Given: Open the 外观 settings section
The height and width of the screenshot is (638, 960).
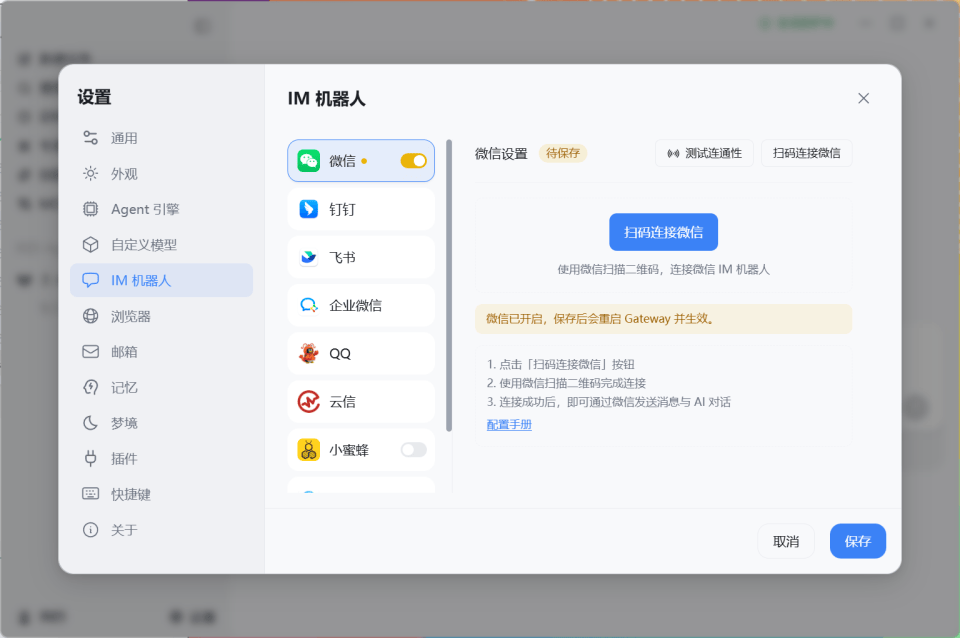Looking at the screenshot, I should (x=162, y=173).
